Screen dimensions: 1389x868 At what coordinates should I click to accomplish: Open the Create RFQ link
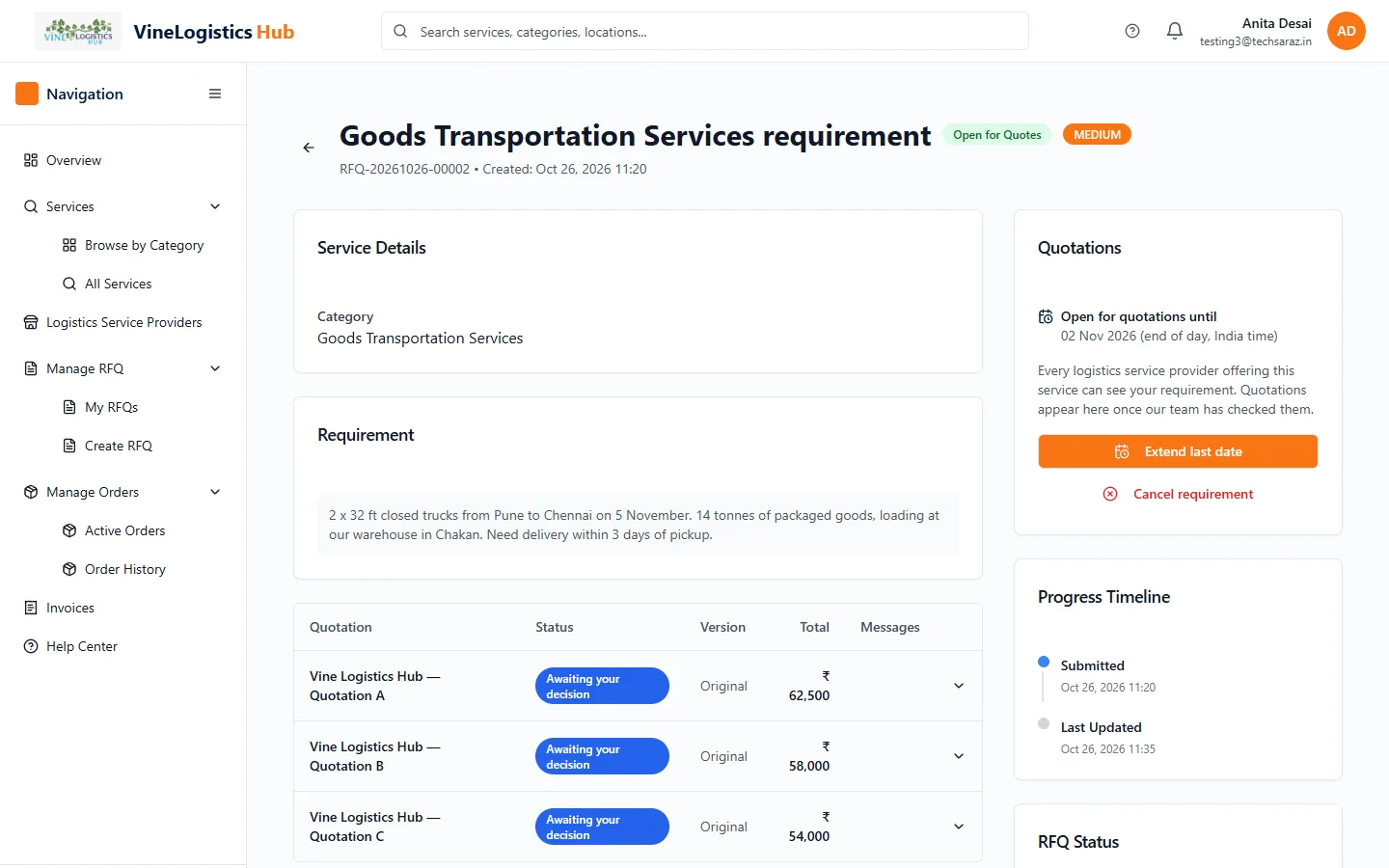click(142, 446)
